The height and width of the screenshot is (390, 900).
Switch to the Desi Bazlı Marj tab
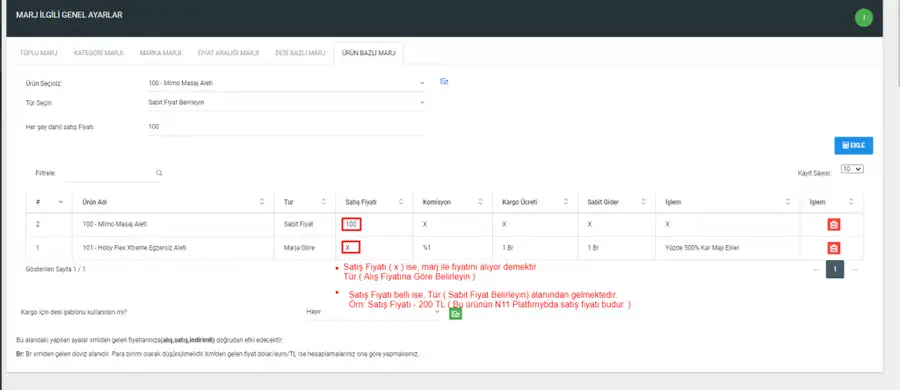(x=300, y=53)
